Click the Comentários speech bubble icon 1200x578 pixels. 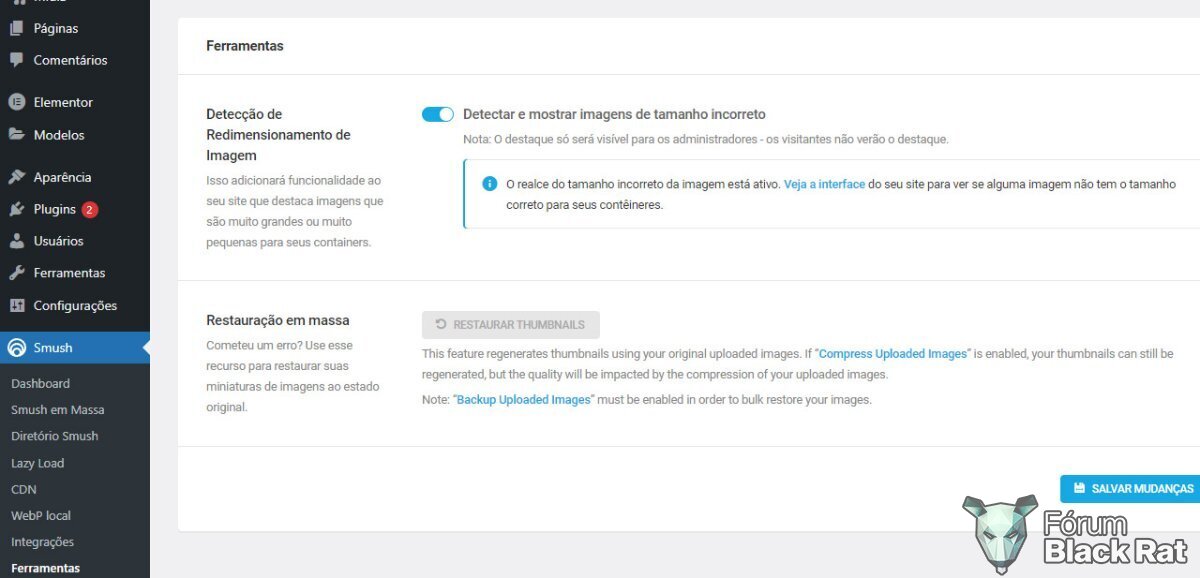pyautogui.click(x=16, y=60)
